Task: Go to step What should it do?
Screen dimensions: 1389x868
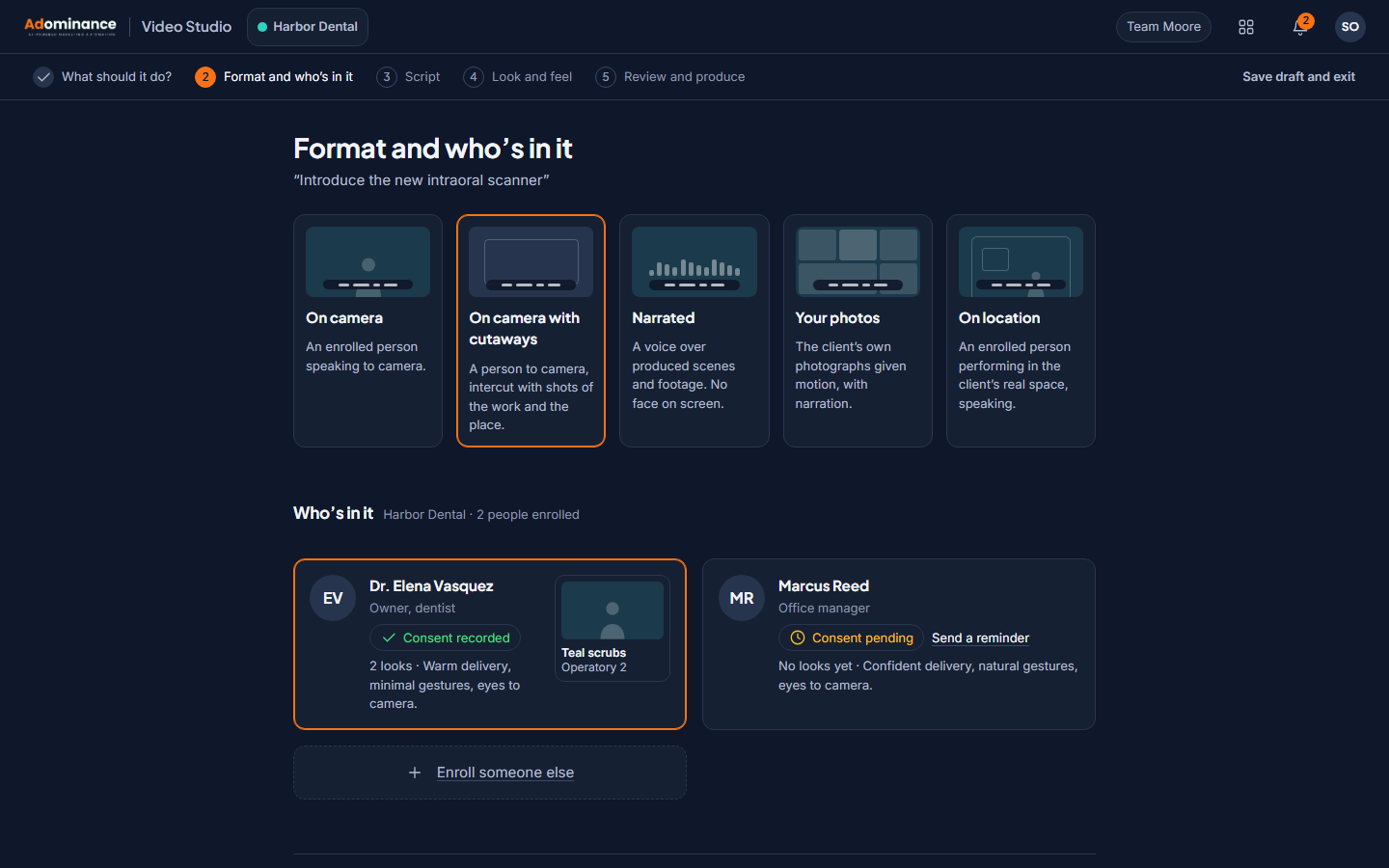Action: coord(102,77)
